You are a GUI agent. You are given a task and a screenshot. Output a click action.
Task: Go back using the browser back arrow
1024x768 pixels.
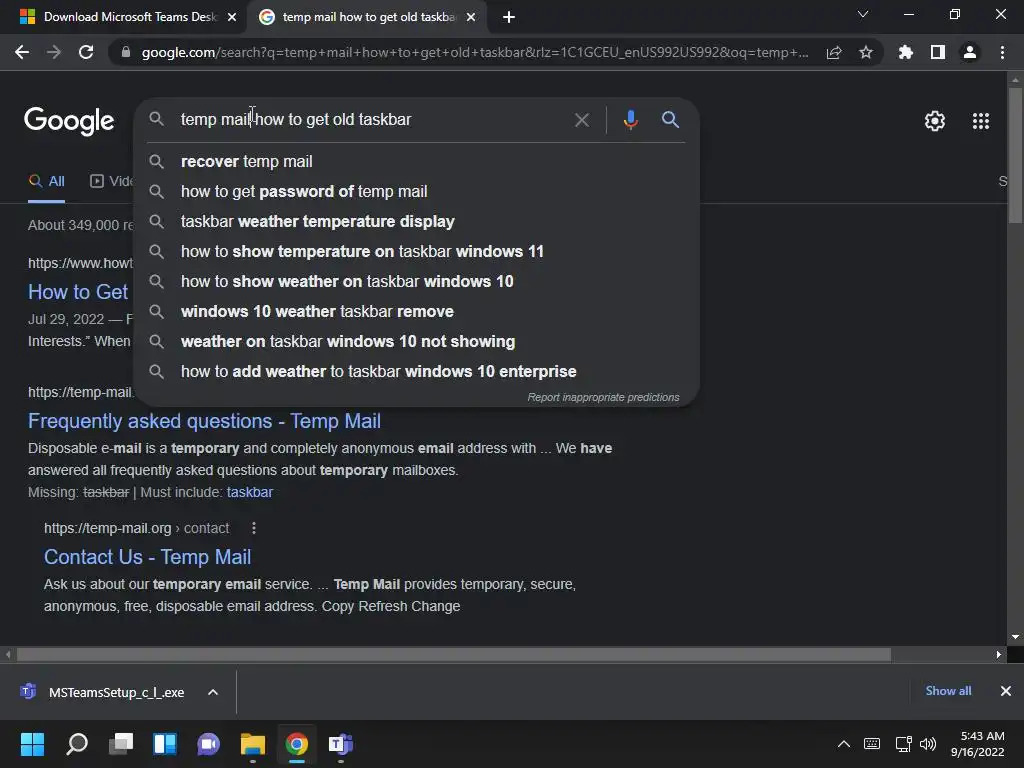(x=22, y=52)
